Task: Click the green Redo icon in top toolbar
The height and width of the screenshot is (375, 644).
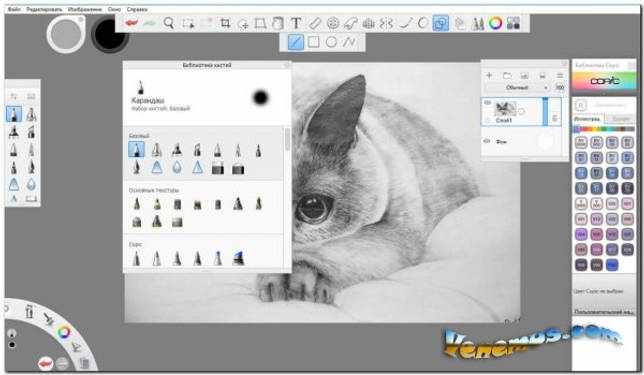Action: pyautogui.click(x=149, y=23)
